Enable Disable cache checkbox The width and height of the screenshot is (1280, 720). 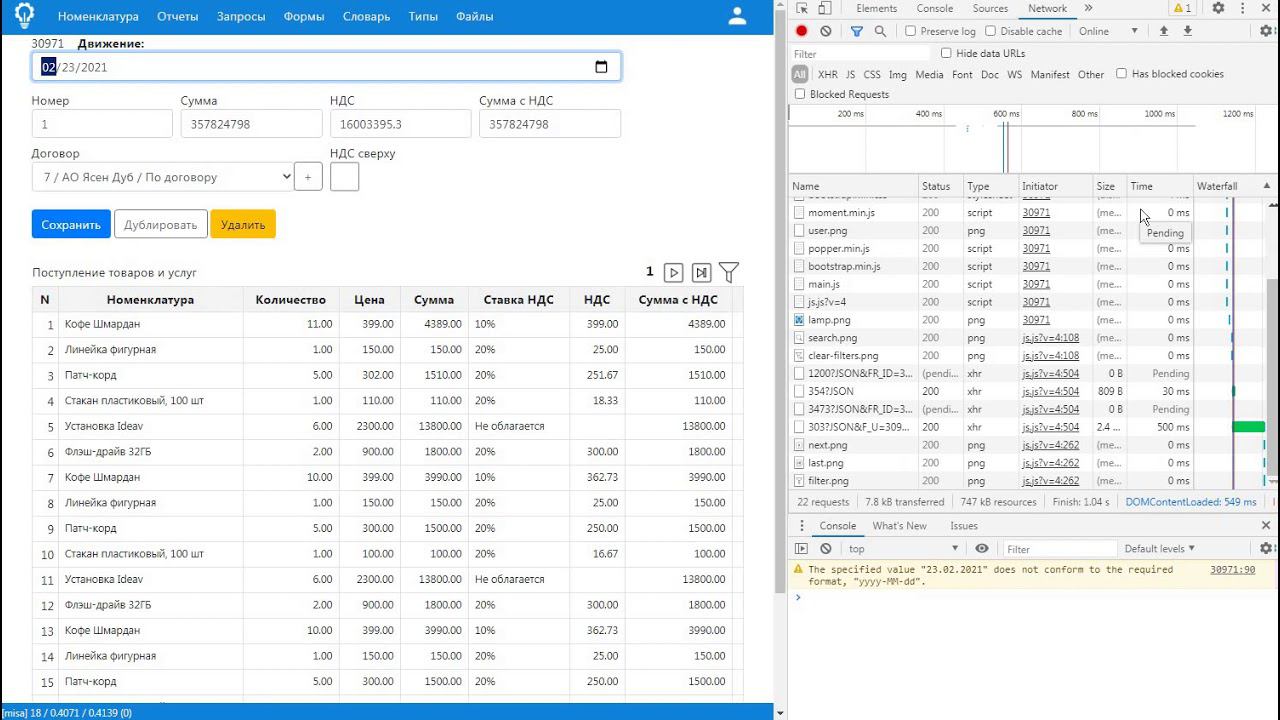(x=990, y=31)
